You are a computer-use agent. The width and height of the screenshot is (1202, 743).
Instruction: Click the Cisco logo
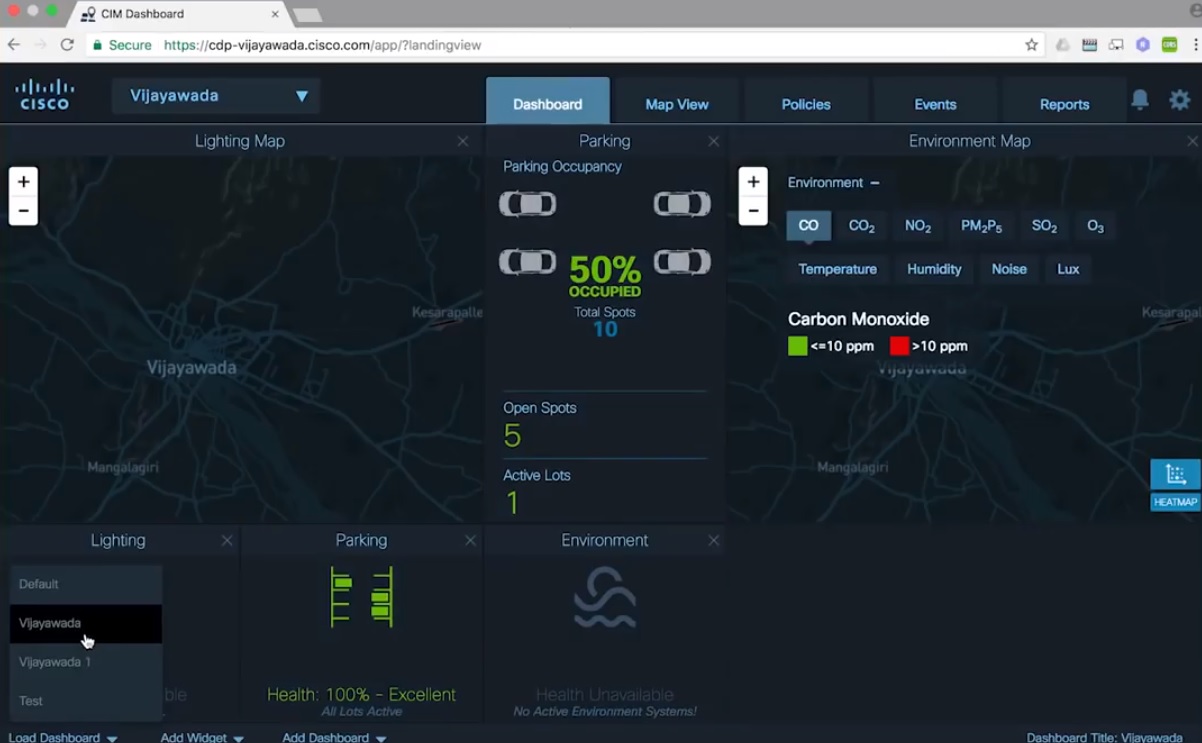[45, 95]
